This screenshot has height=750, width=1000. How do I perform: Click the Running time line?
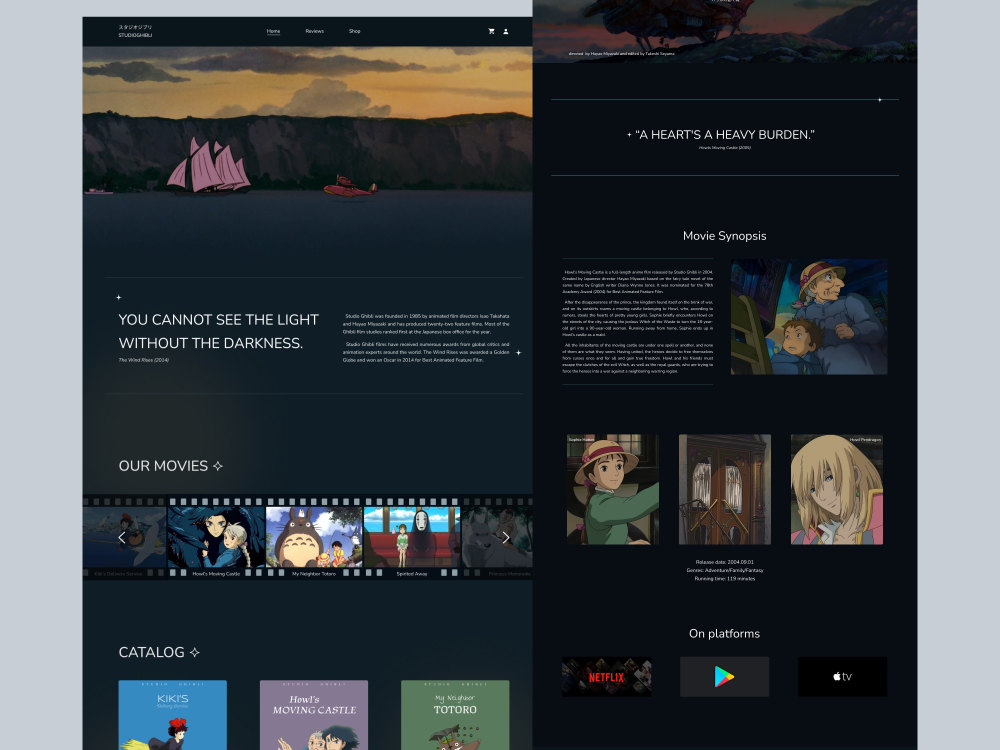tap(724, 578)
